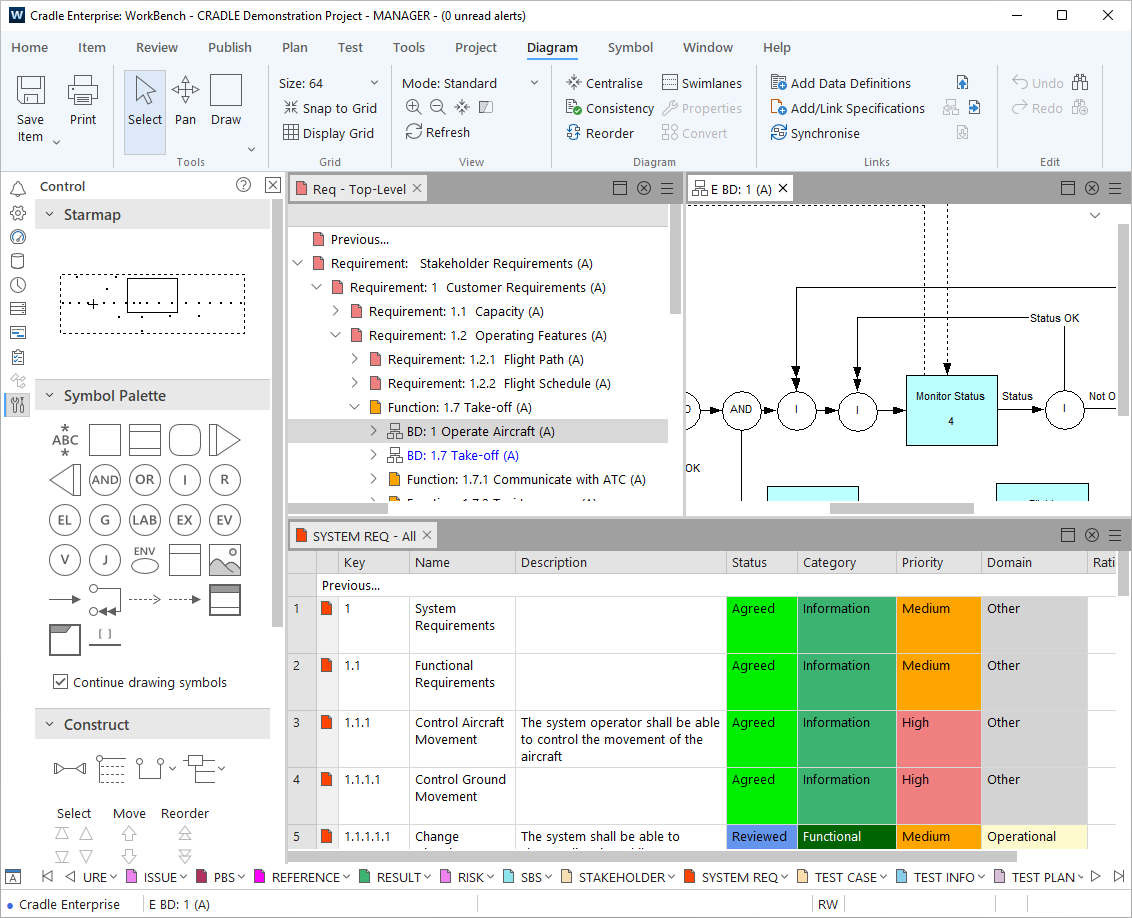Viewport: 1132px width, 918px height.
Task: Collapse the Construct section
Action: (x=50, y=724)
